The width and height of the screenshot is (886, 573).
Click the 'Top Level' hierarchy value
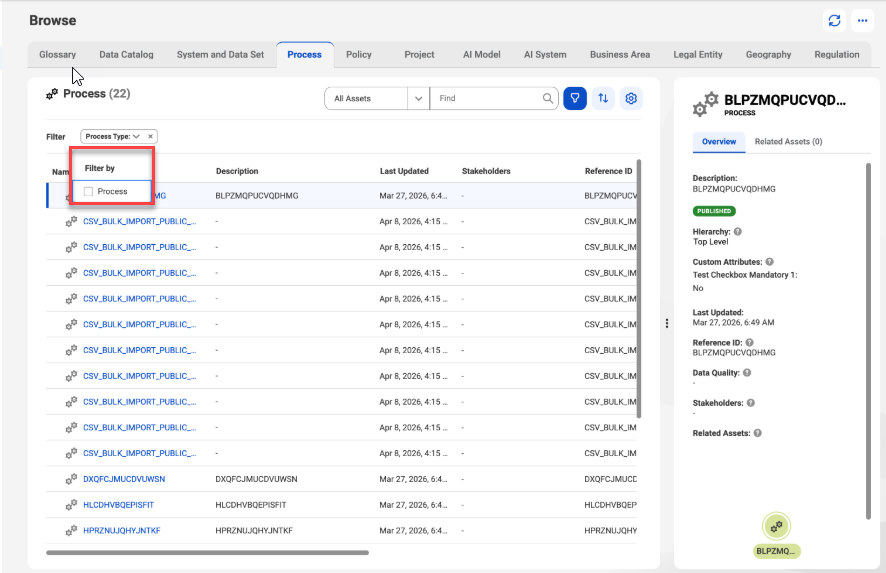[x=710, y=242]
